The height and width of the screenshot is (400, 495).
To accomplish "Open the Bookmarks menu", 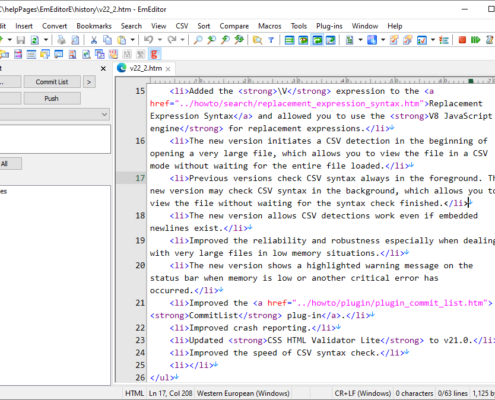I will pos(94,26).
